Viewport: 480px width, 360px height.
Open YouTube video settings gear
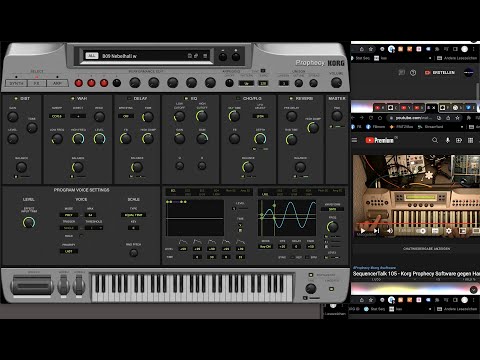pyautogui.click(x=449, y=231)
